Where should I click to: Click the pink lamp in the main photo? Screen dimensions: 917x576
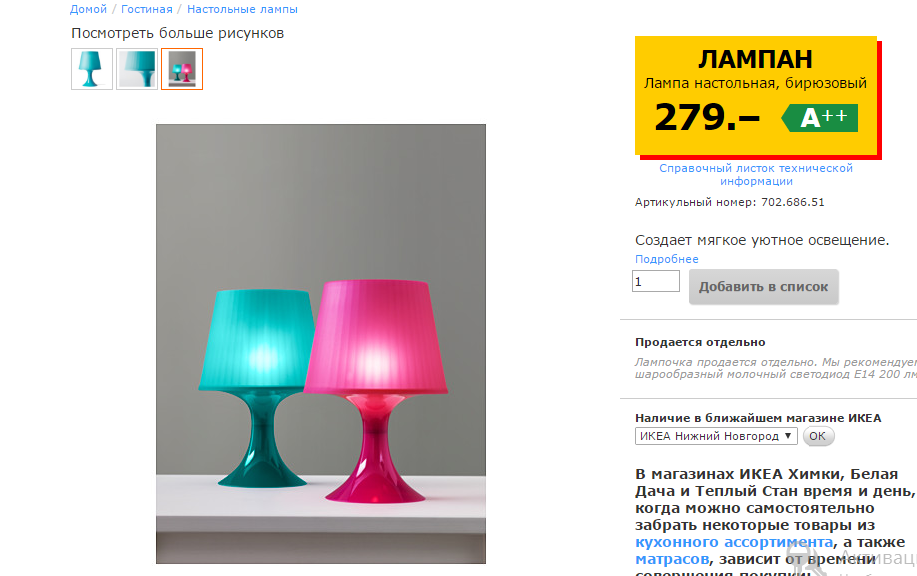pos(375,391)
